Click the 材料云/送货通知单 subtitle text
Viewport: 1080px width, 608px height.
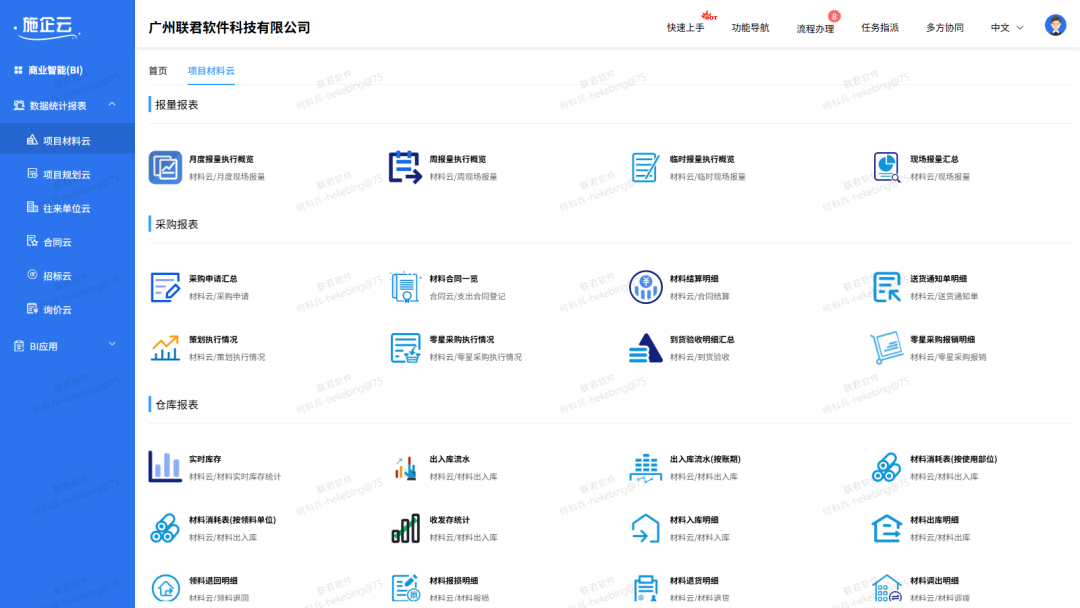944,297
